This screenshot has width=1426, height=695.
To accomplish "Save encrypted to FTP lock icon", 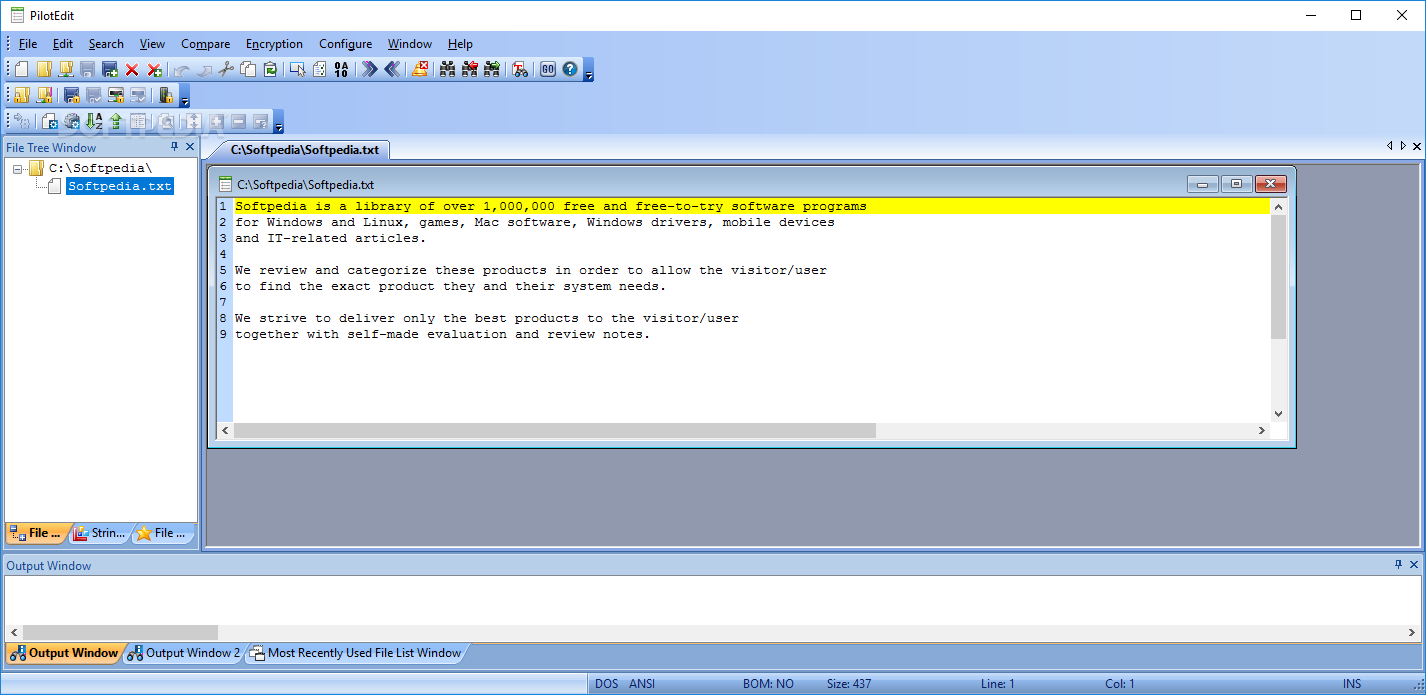I will point(116,95).
